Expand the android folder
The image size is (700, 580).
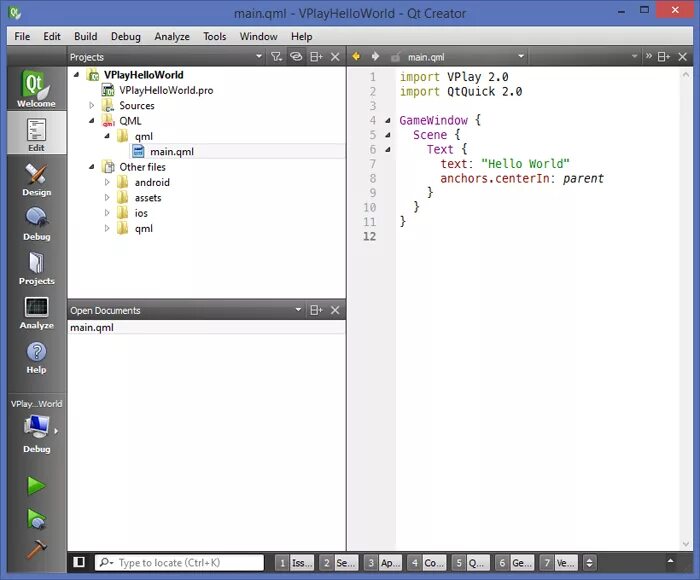(x=107, y=182)
